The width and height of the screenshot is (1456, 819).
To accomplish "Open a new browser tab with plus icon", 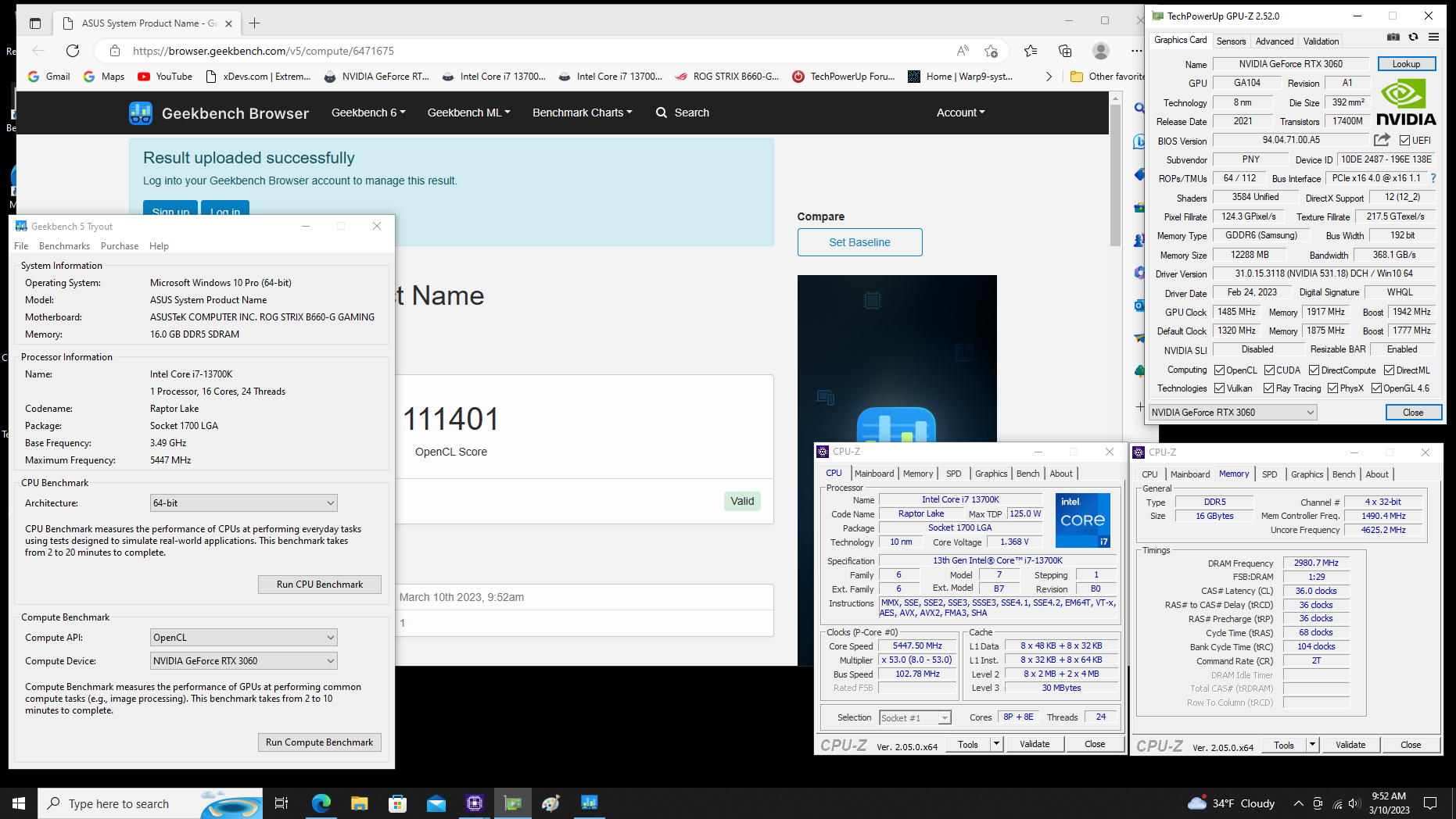I will (x=254, y=23).
